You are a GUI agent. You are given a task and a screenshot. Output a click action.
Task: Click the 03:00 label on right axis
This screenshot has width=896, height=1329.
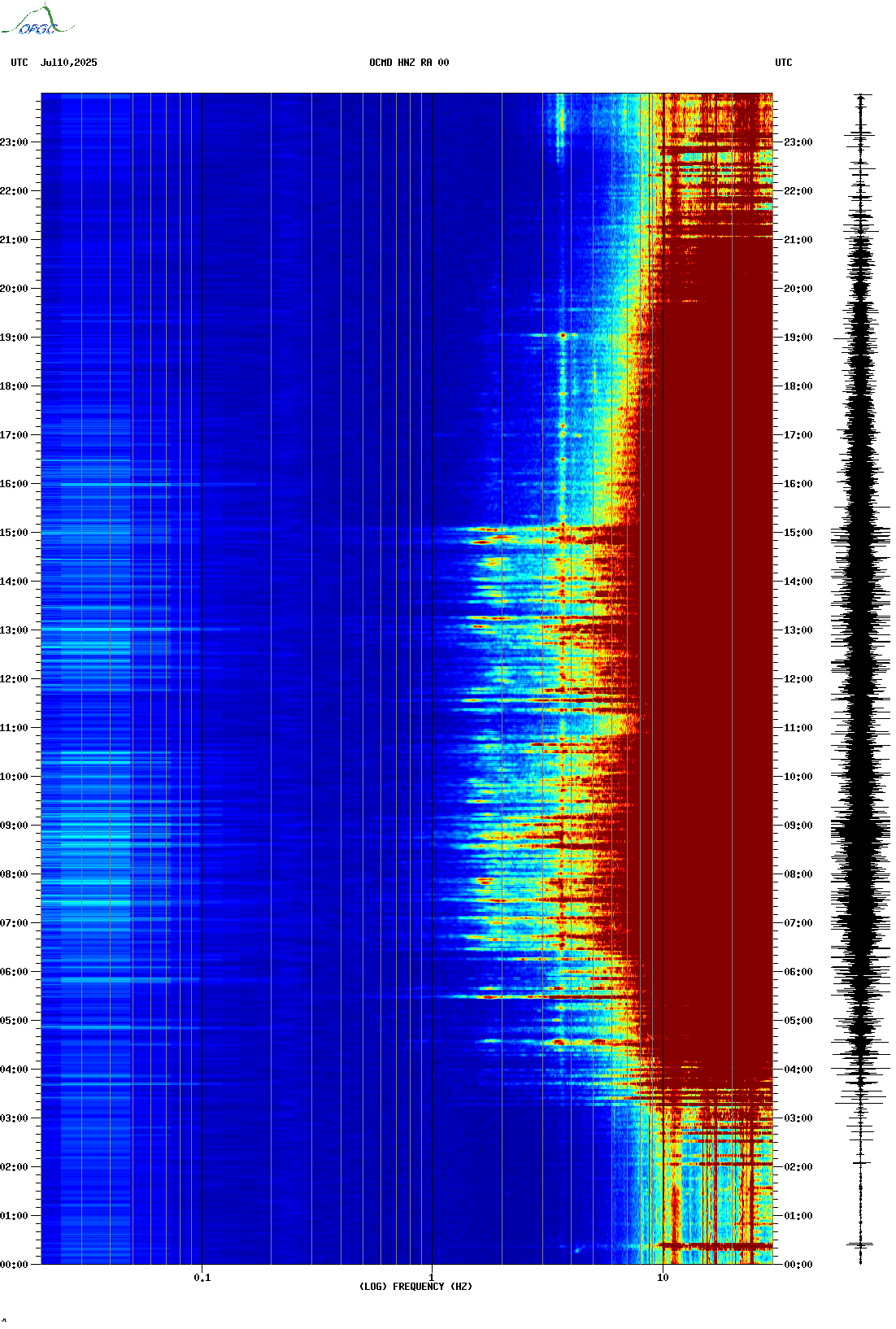click(798, 1118)
